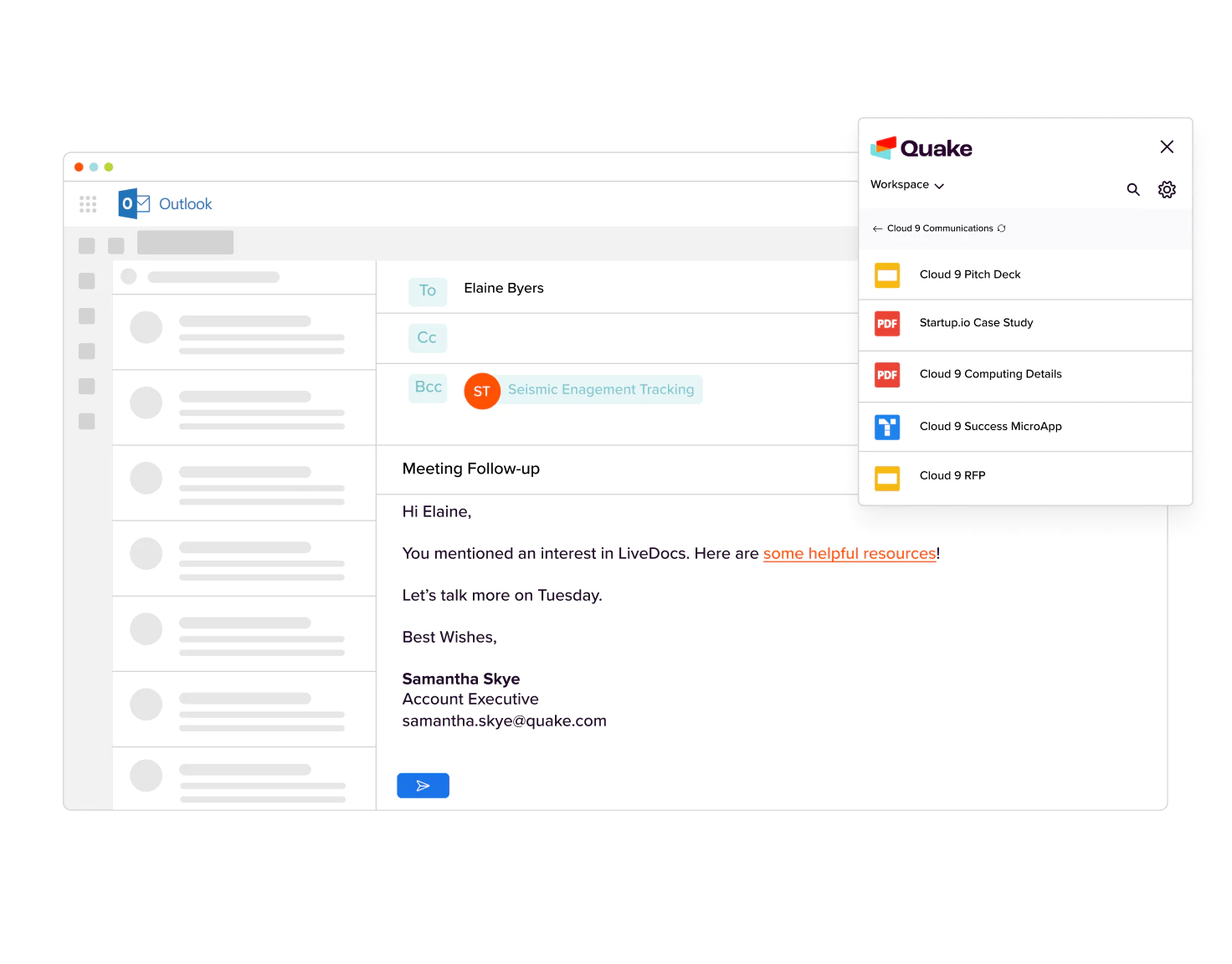The height and width of the screenshot is (964, 1232).
Task: Click the Account Executive signature line
Action: point(470,699)
